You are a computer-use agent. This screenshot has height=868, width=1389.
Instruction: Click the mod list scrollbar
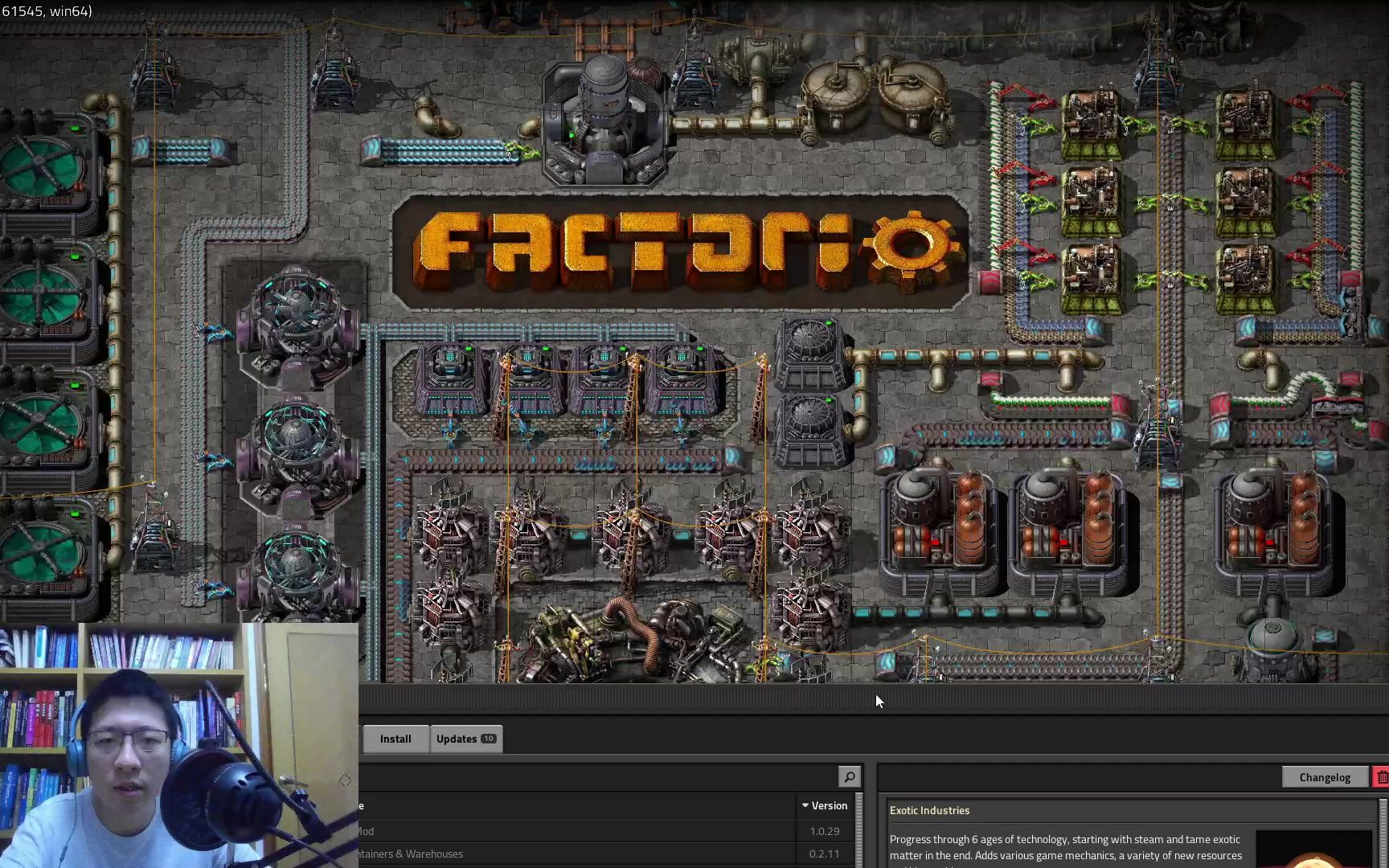pyautogui.click(x=859, y=831)
